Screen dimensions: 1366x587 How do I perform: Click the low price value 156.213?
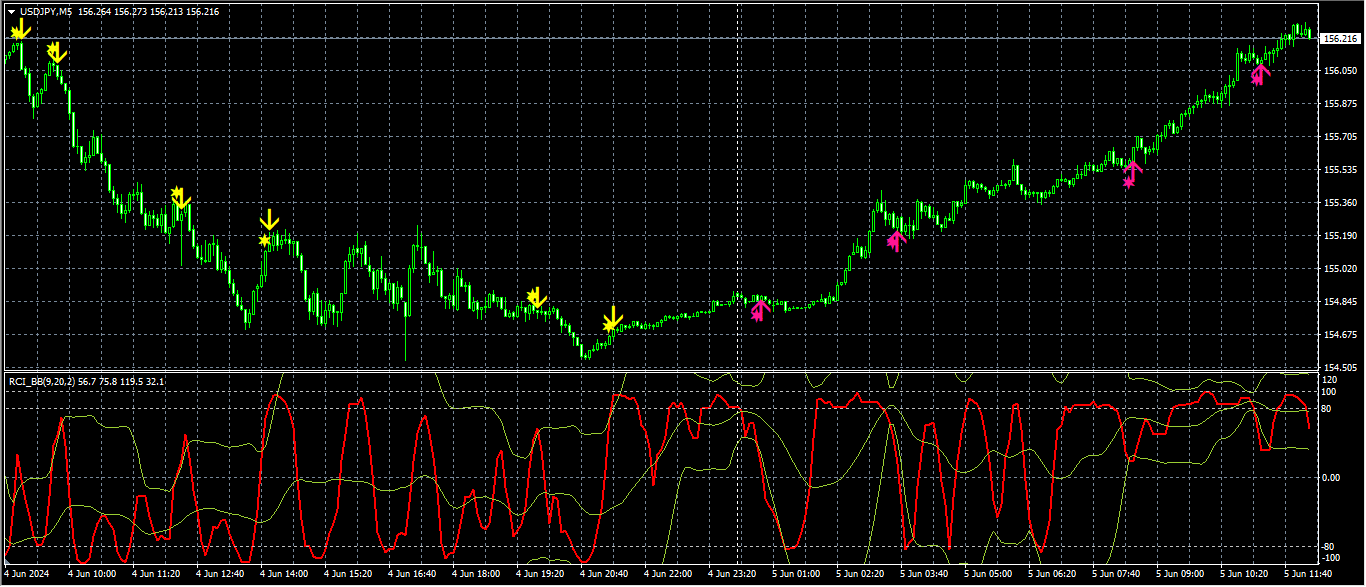(x=167, y=11)
